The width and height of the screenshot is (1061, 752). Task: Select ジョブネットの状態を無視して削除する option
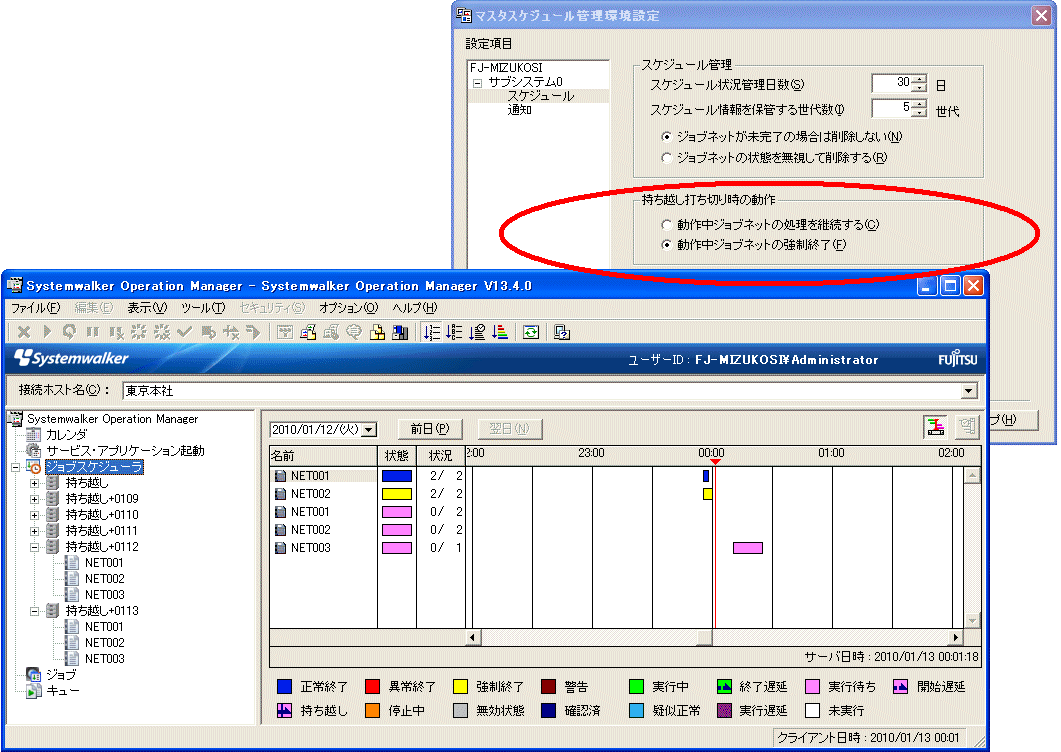(x=667, y=158)
